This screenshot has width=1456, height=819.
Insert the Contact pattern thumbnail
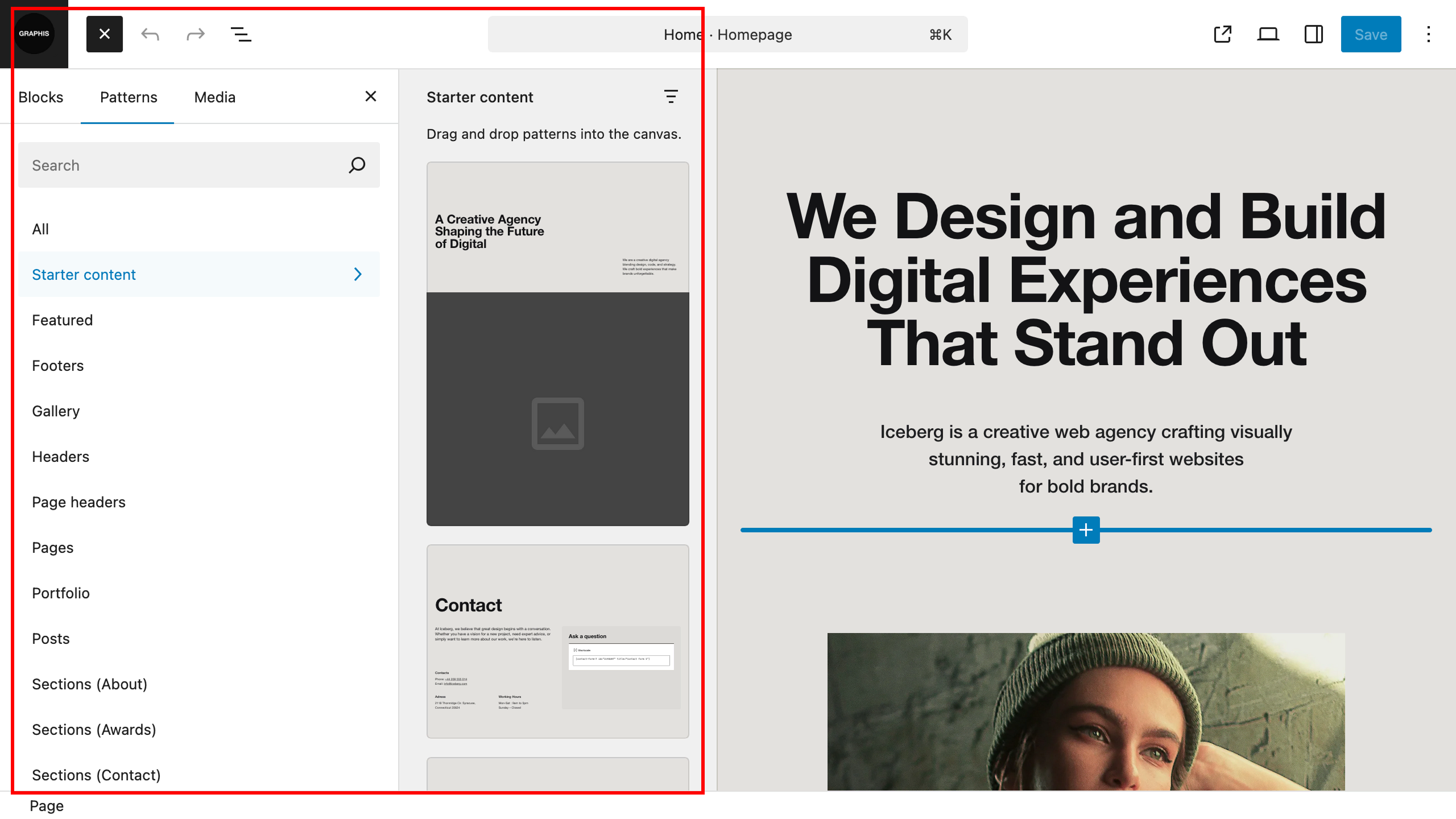[557, 641]
